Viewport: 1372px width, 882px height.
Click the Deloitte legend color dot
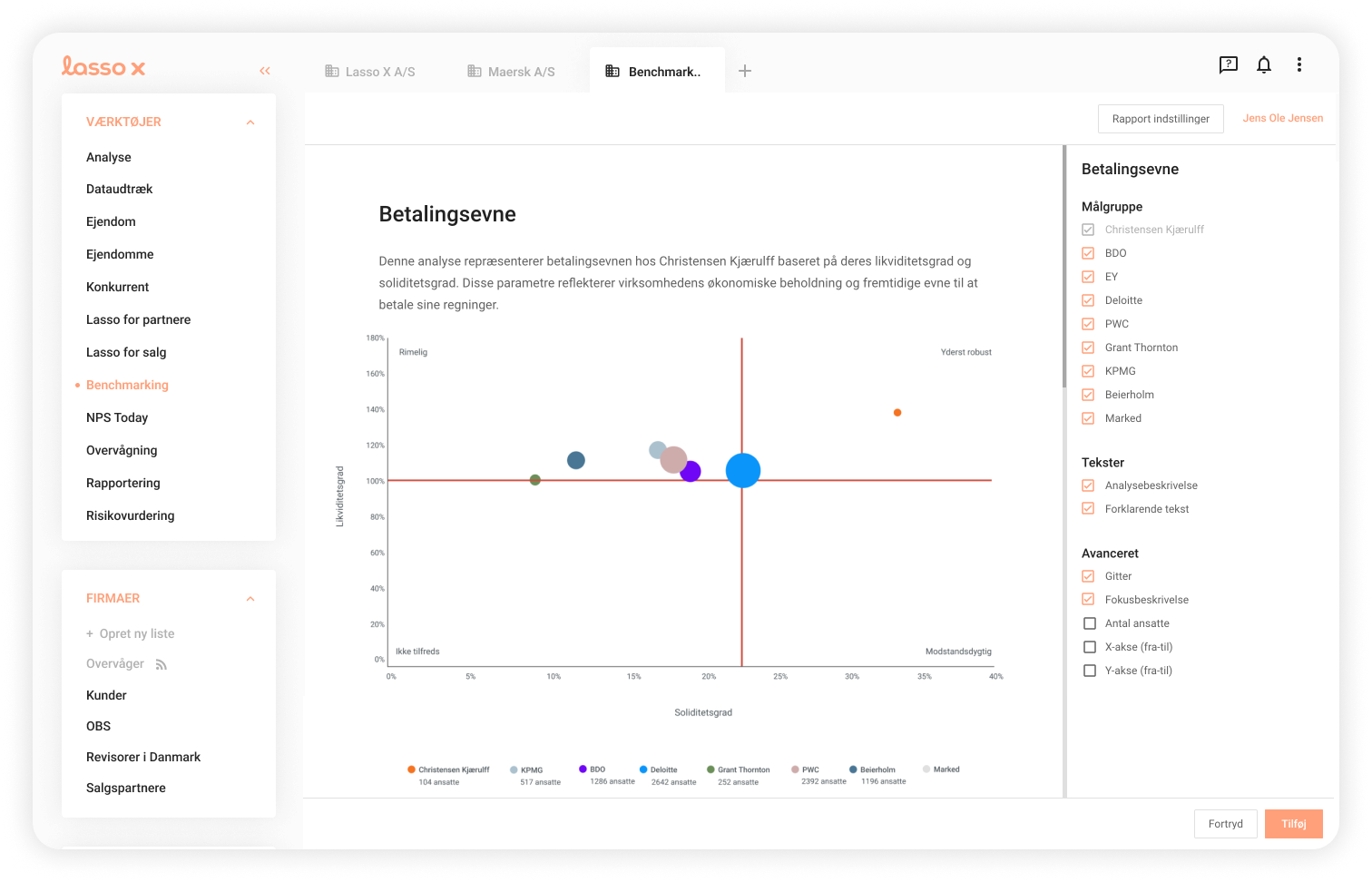tap(643, 769)
